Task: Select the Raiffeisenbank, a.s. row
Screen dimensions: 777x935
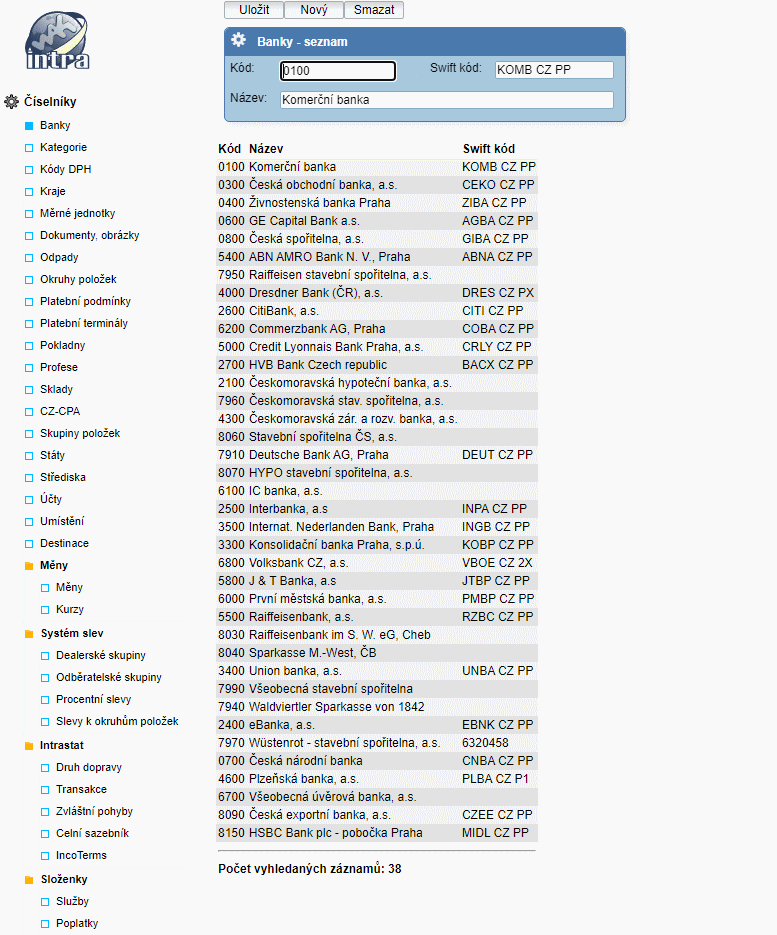Action: pos(377,617)
